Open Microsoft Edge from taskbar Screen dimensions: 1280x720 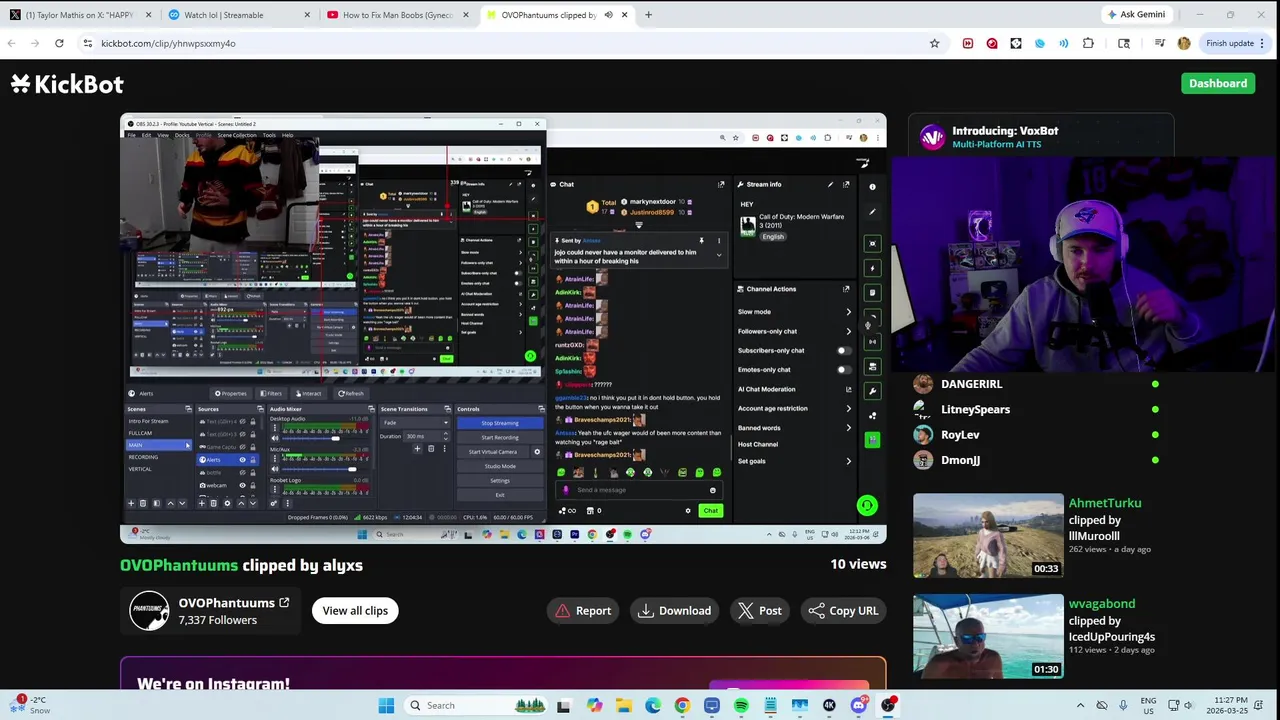point(653,706)
